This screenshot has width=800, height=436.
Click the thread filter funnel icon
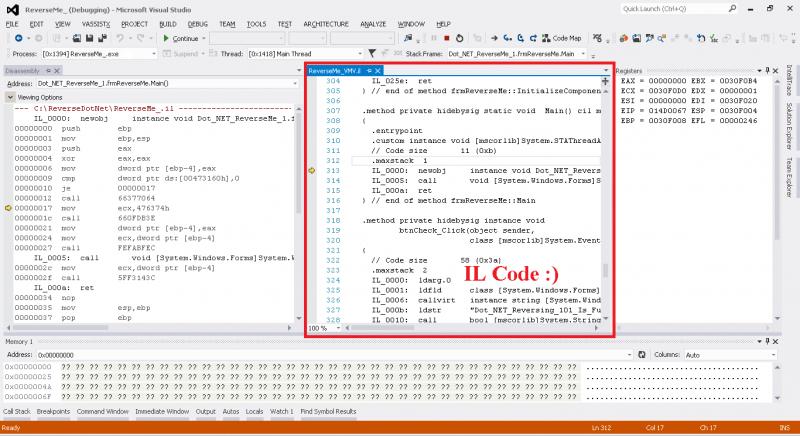click(x=372, y=53)
